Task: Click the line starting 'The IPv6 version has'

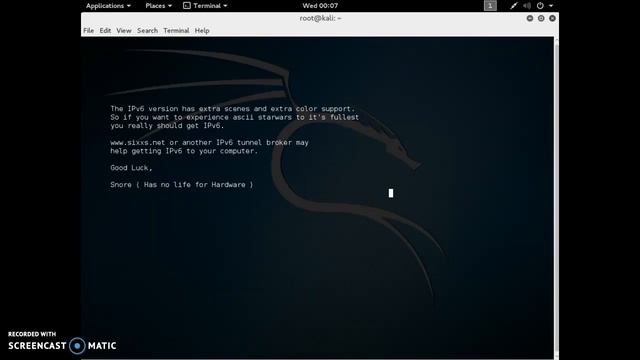Action: tap(233, 109)
